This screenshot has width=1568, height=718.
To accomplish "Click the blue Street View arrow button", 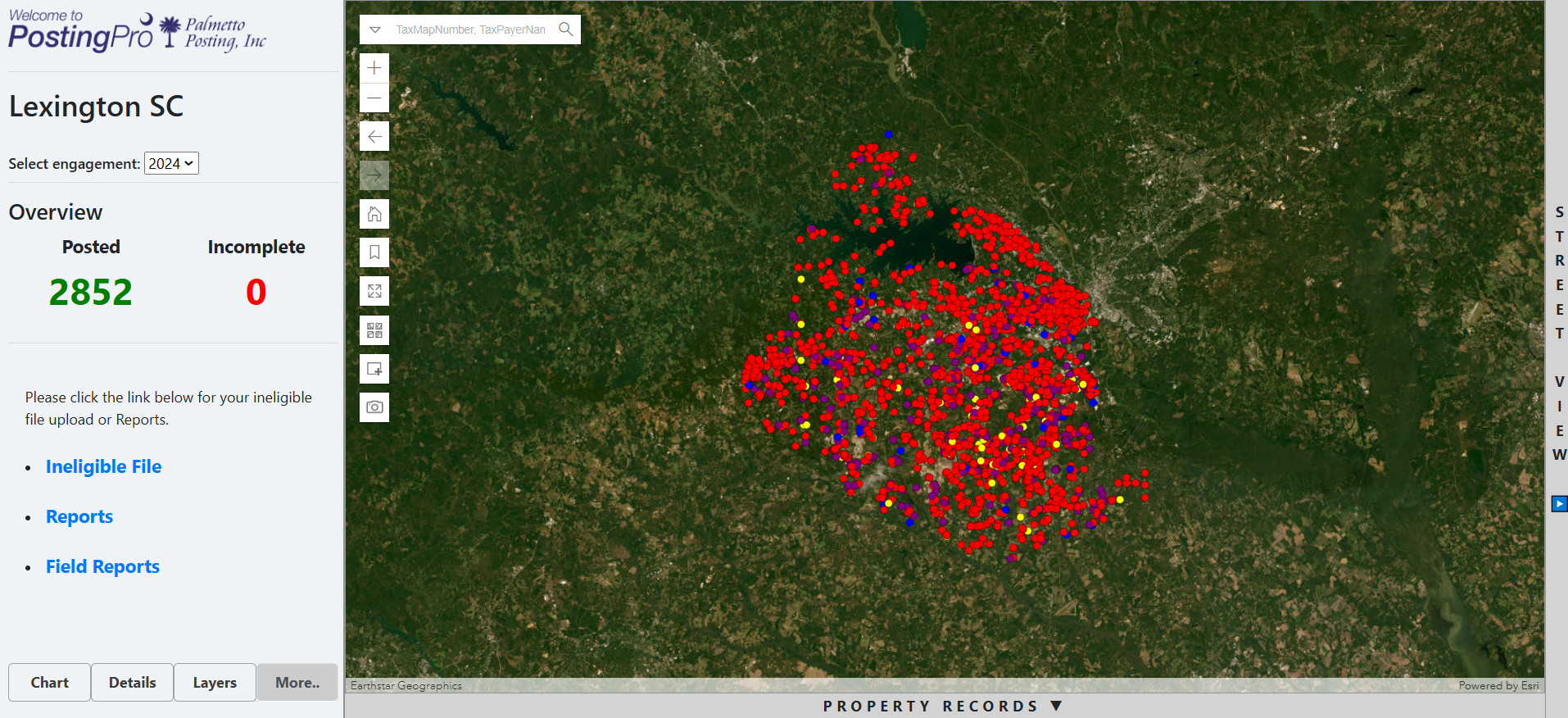I will click(x=1559, y=504).
